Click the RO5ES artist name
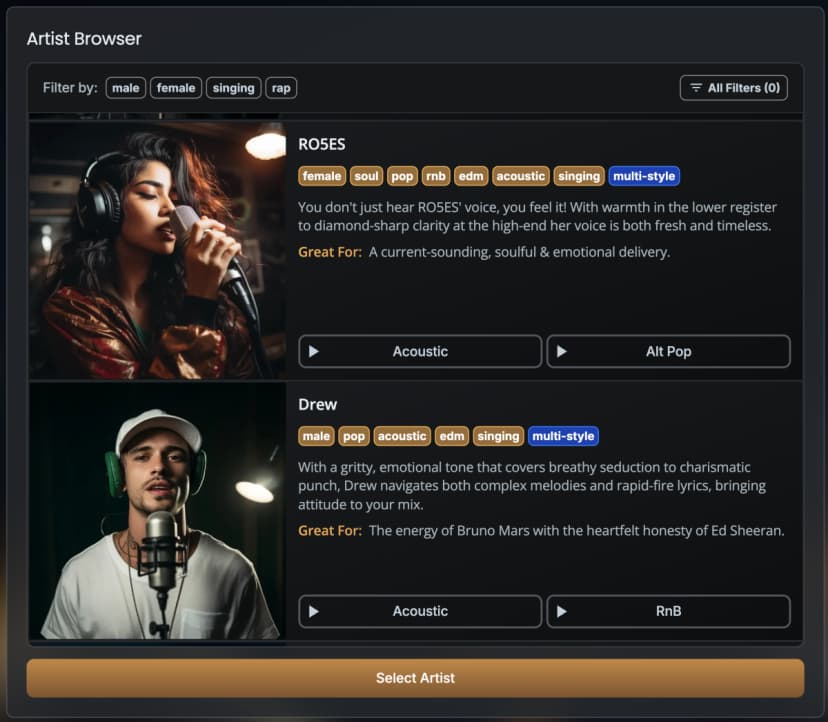The height and width of the screenshot is (722, 828). point(322,144)
